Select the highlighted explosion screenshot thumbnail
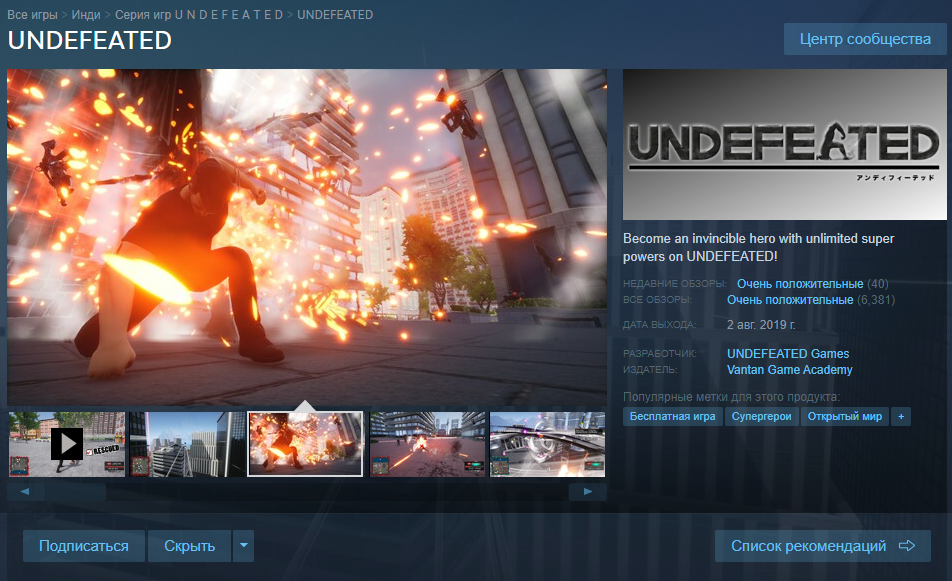 coord(305,444)
